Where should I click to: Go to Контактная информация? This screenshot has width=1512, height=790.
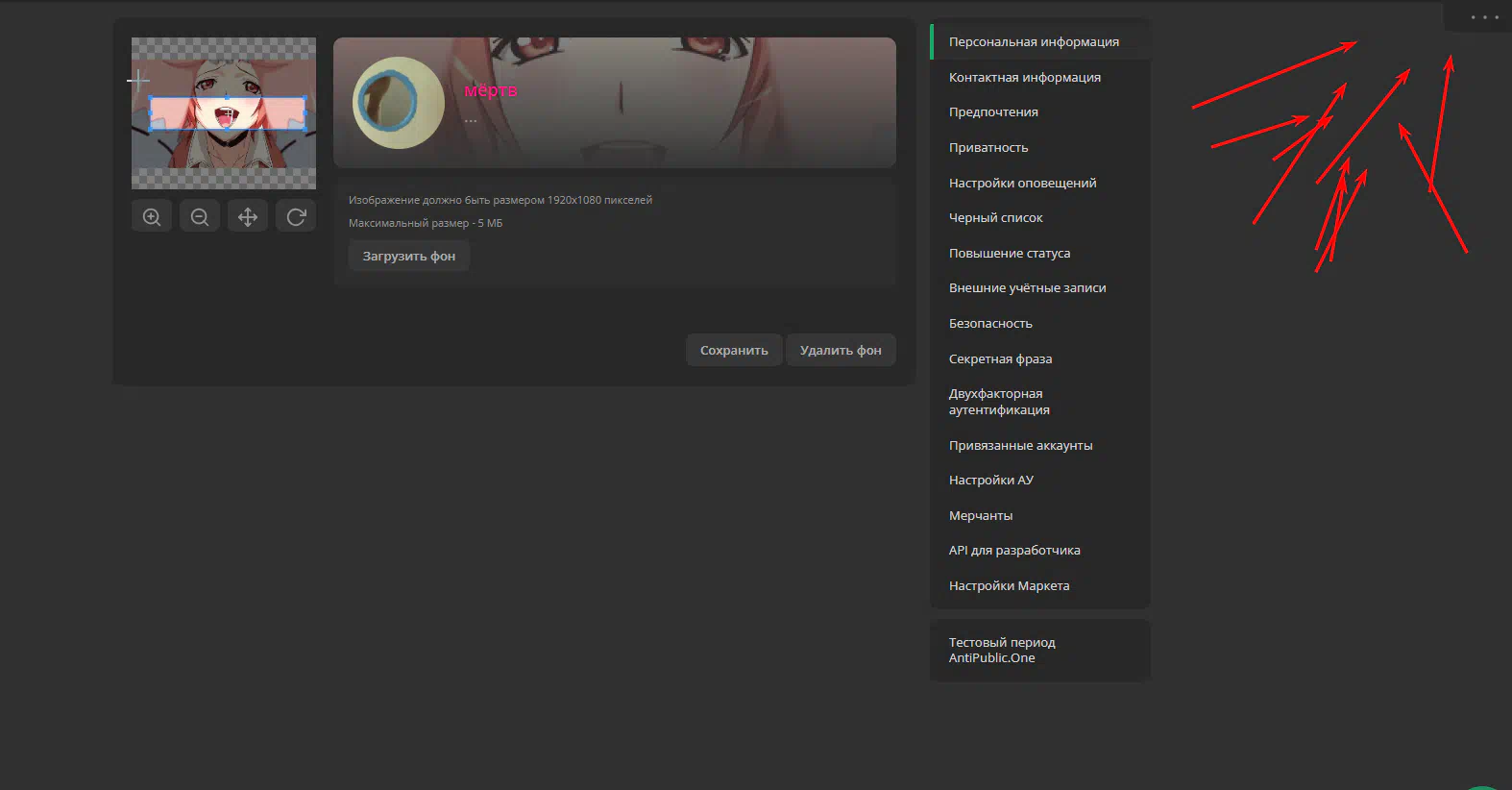click(1040, 77)
